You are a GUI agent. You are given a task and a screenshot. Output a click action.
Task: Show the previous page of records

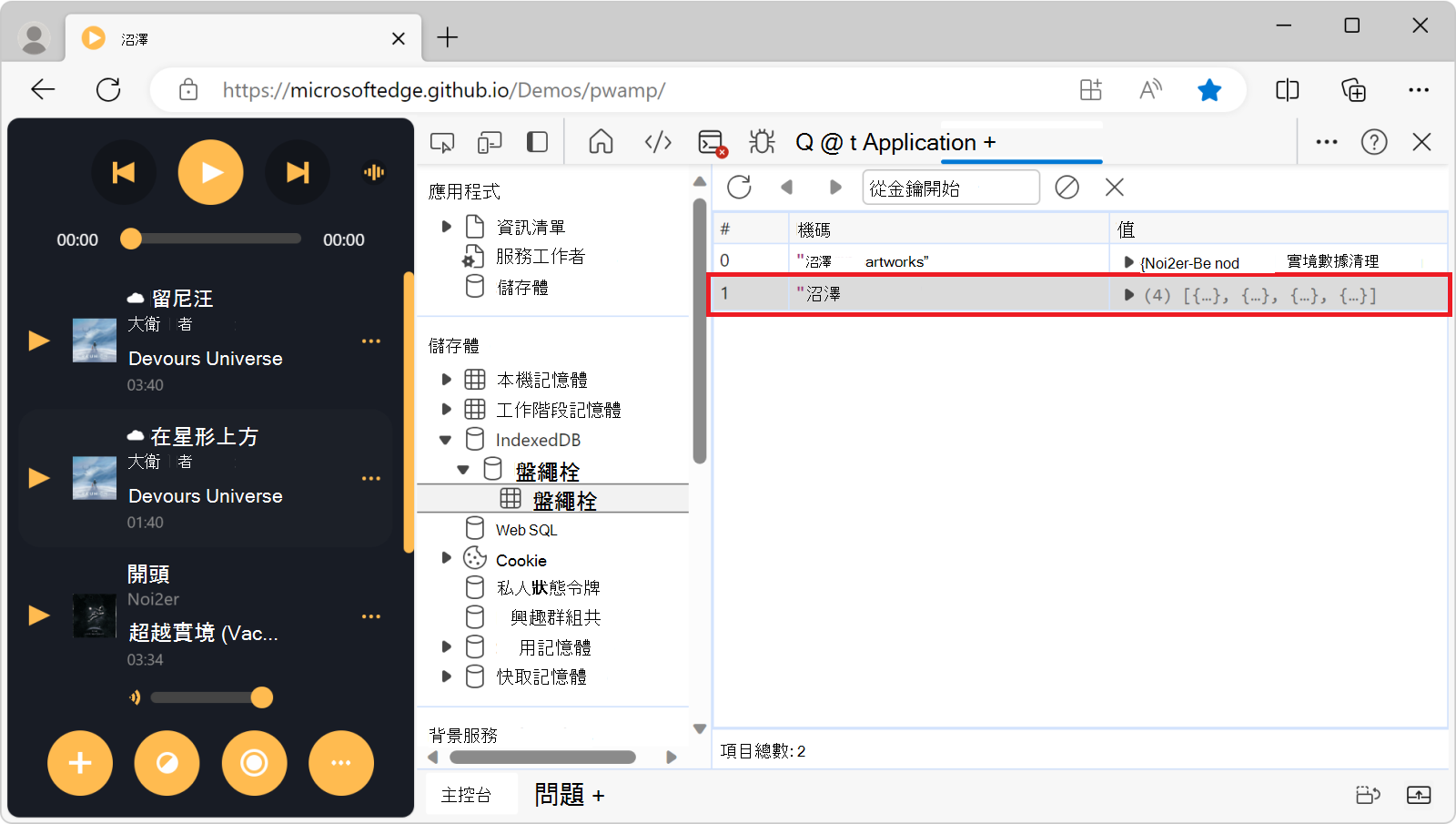[787, 188]
